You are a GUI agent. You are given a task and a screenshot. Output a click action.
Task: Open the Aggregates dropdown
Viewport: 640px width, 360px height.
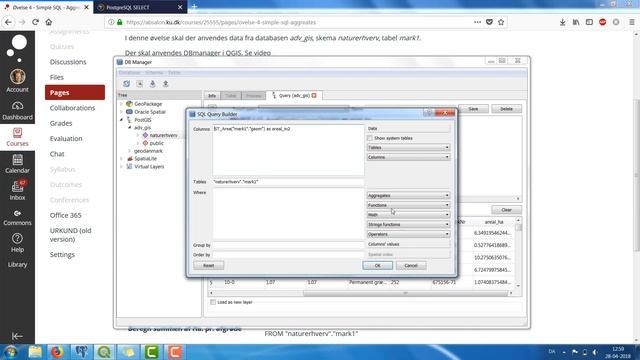pyautogui.click(x=408, y=196)
